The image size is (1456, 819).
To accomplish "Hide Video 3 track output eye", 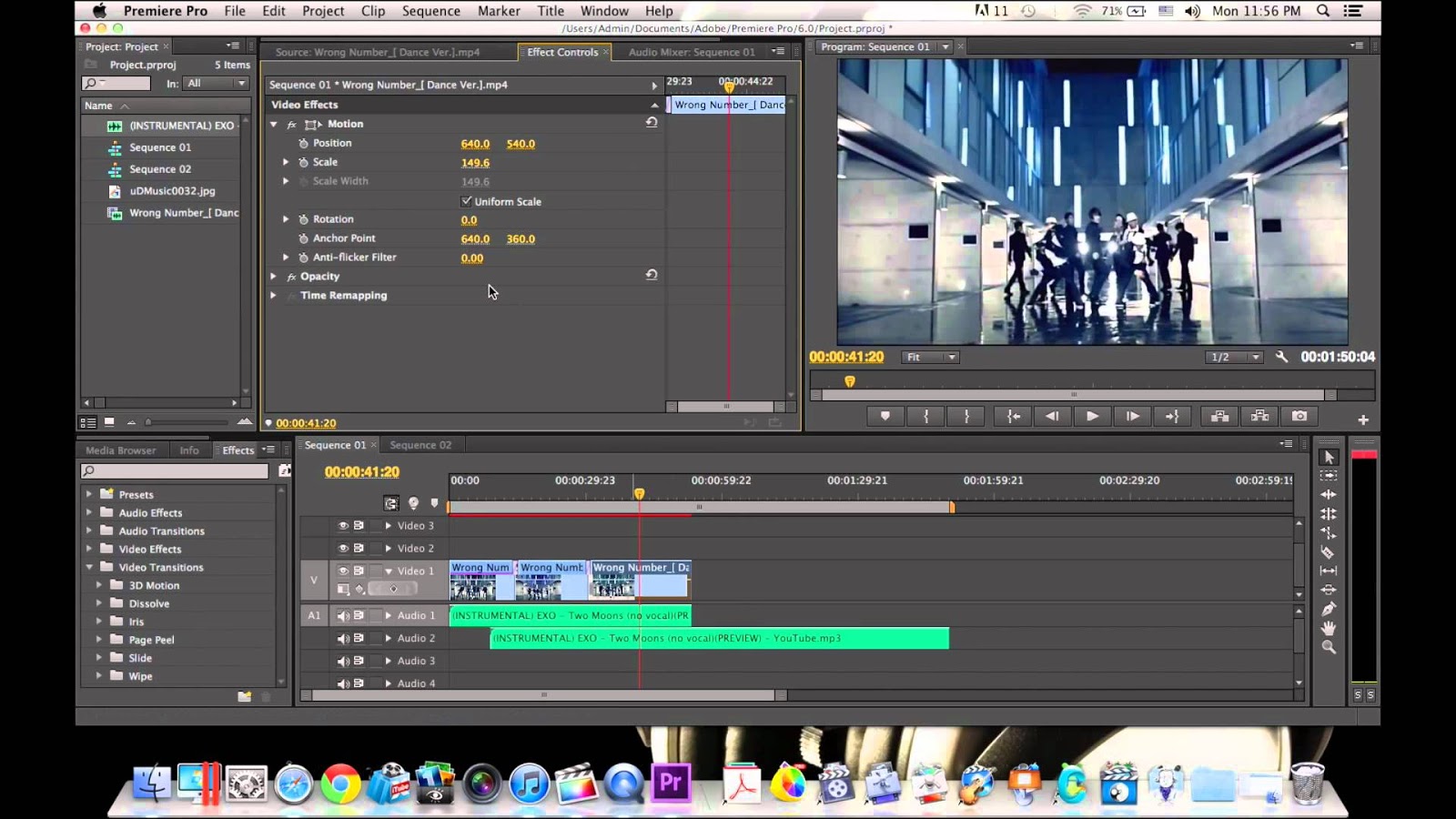I will [x=343, y=526].
